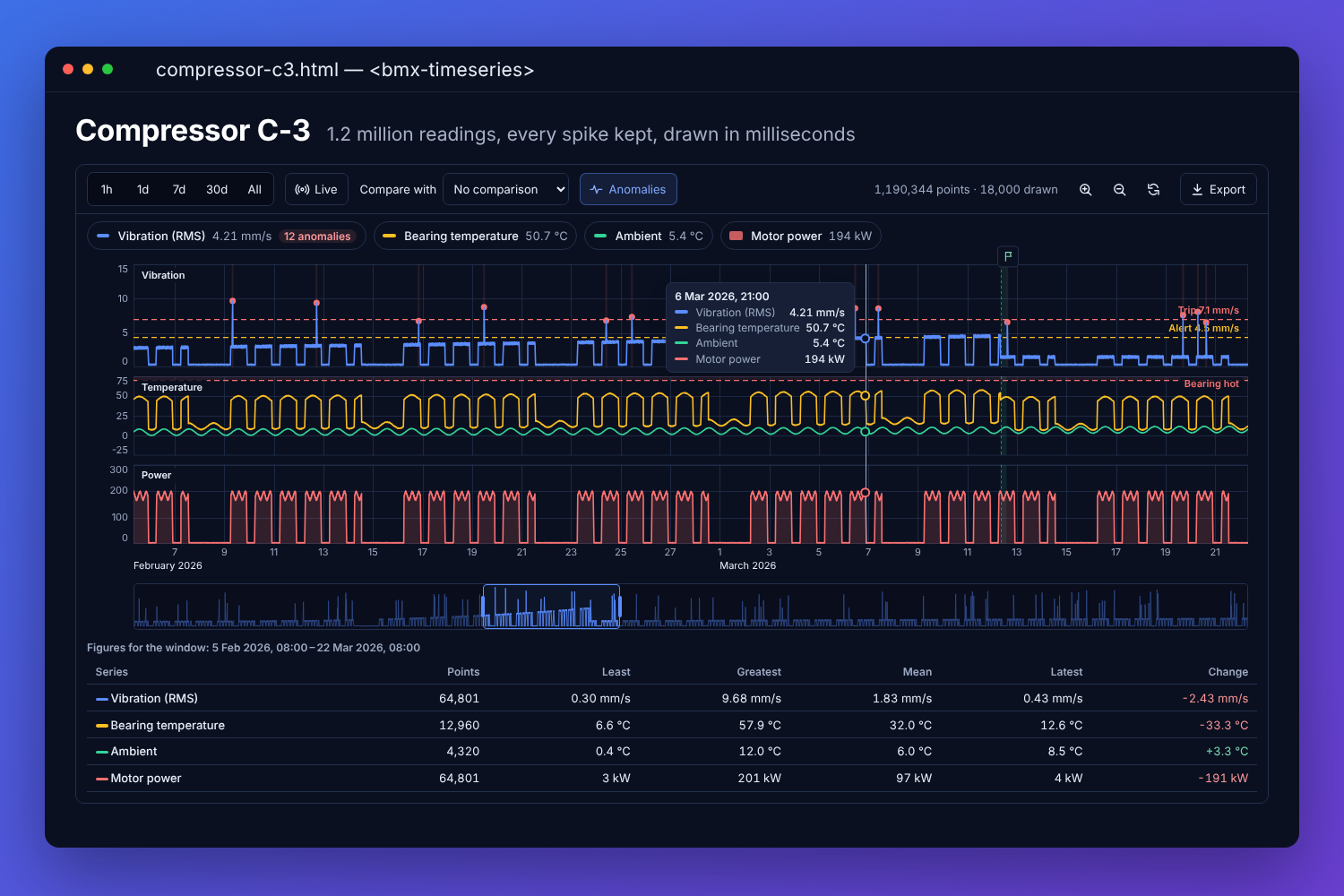Select the Ambient table row label

pos(134,752)
